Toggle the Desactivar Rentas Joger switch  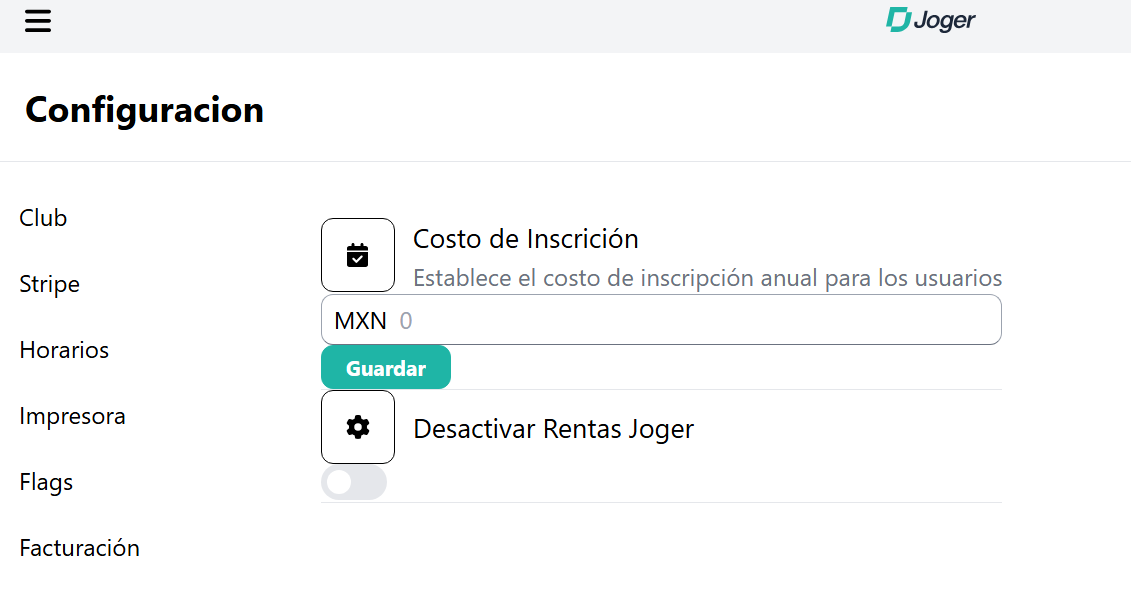354,483
